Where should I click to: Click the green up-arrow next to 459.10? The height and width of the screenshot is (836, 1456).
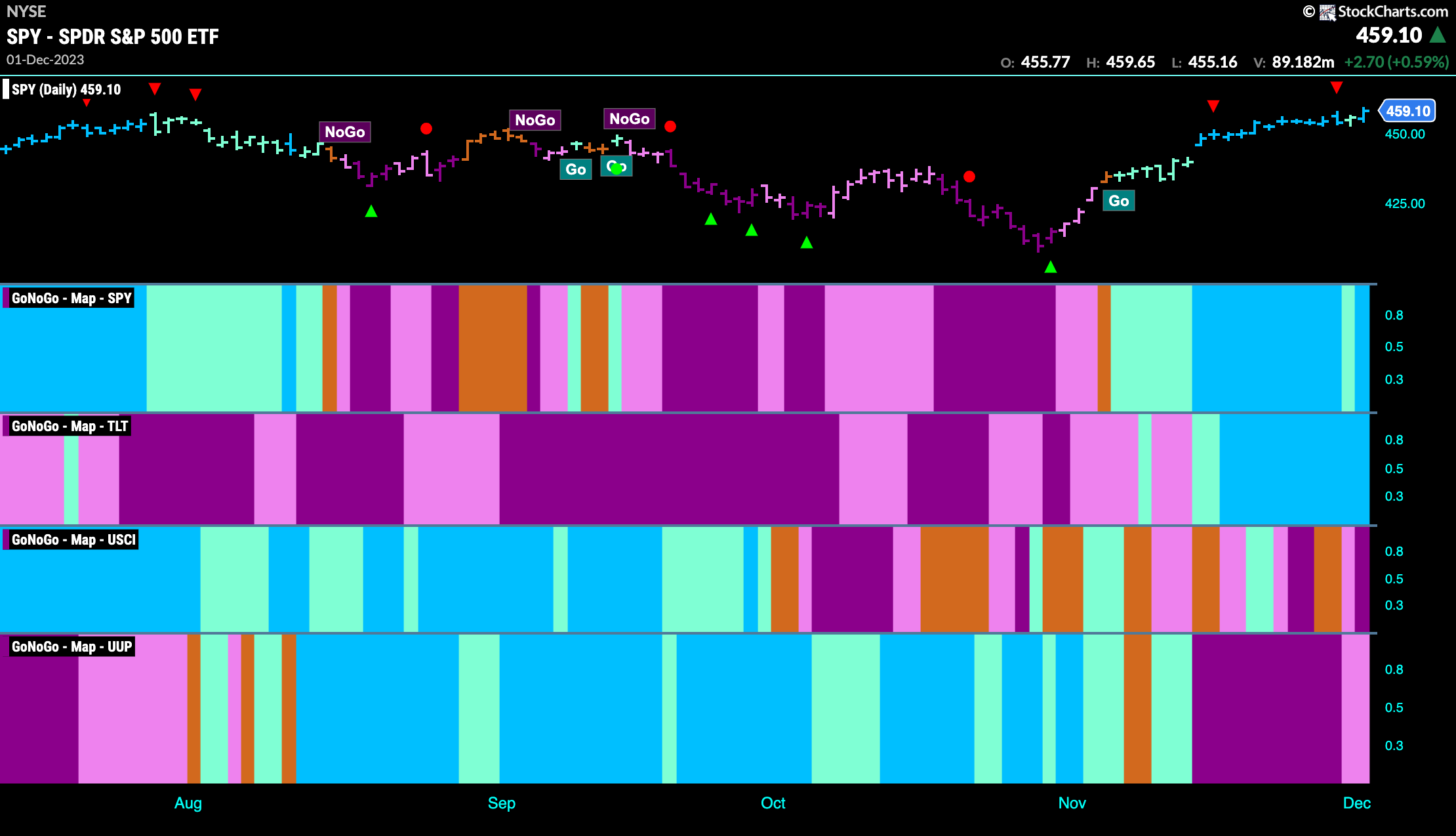click(1438, 34)
